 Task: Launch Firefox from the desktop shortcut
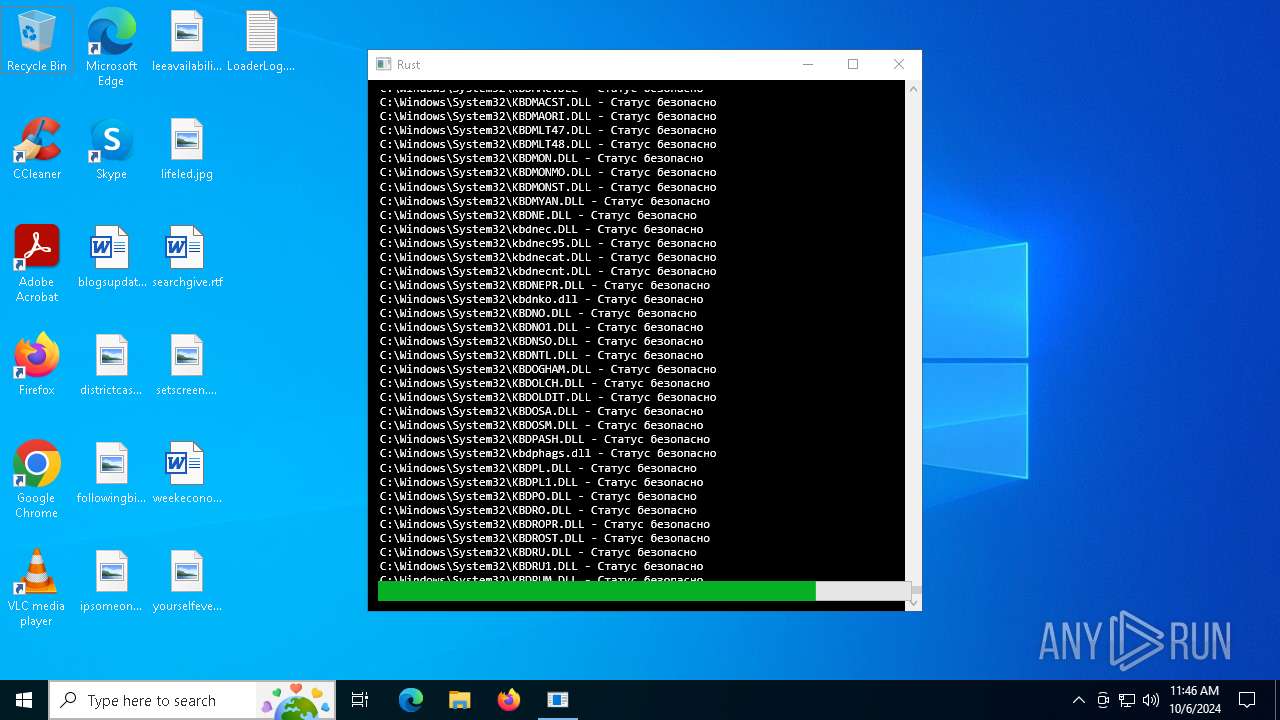coord(37,365)
